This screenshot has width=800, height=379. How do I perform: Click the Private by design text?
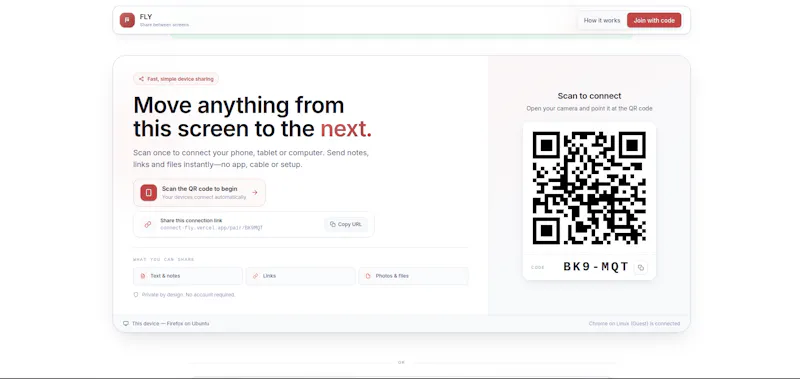tap(188, 295)
